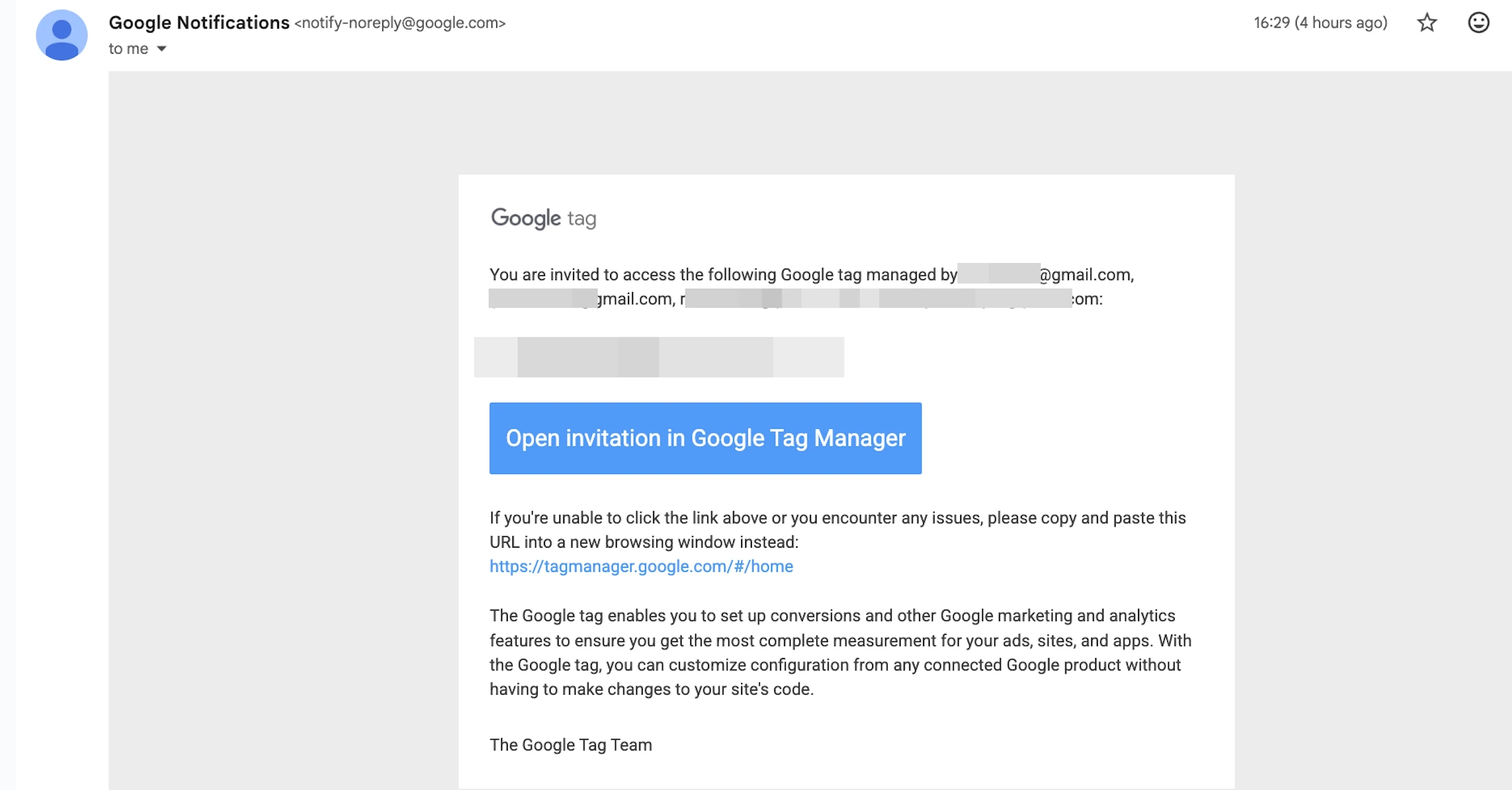This screenshot has width=1512, height=790.
Task: Click the notify-noreply@google.com address
Action: (400, 23)
